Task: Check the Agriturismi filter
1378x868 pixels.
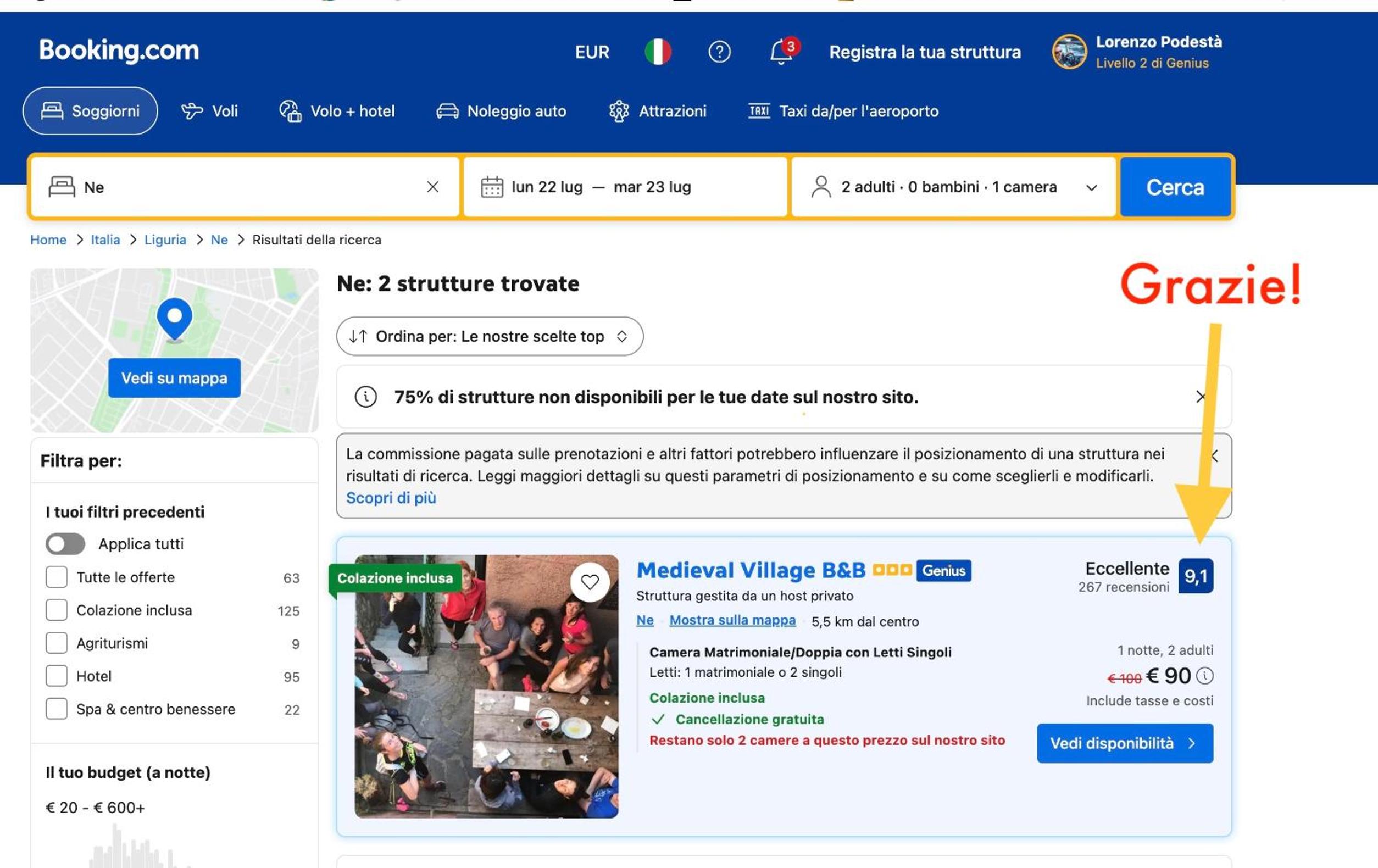Action: pos(57,643)
